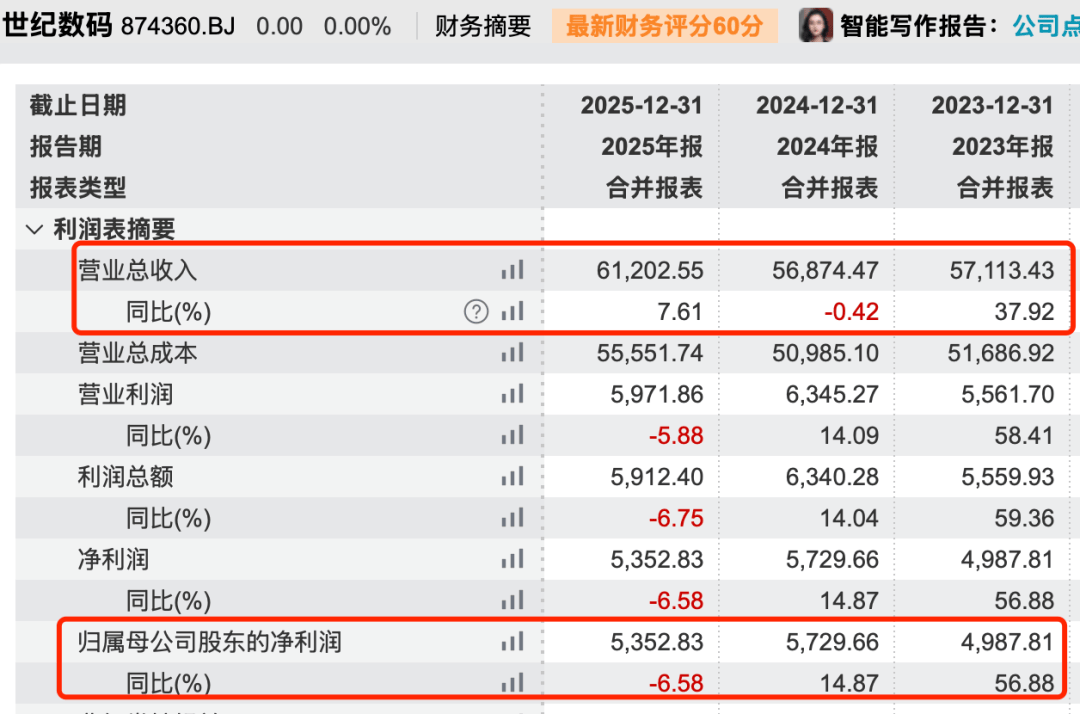Open chart icon for 净利润 row
The width and height of the screenshot is (1080, 714).
tap(512, 559)
